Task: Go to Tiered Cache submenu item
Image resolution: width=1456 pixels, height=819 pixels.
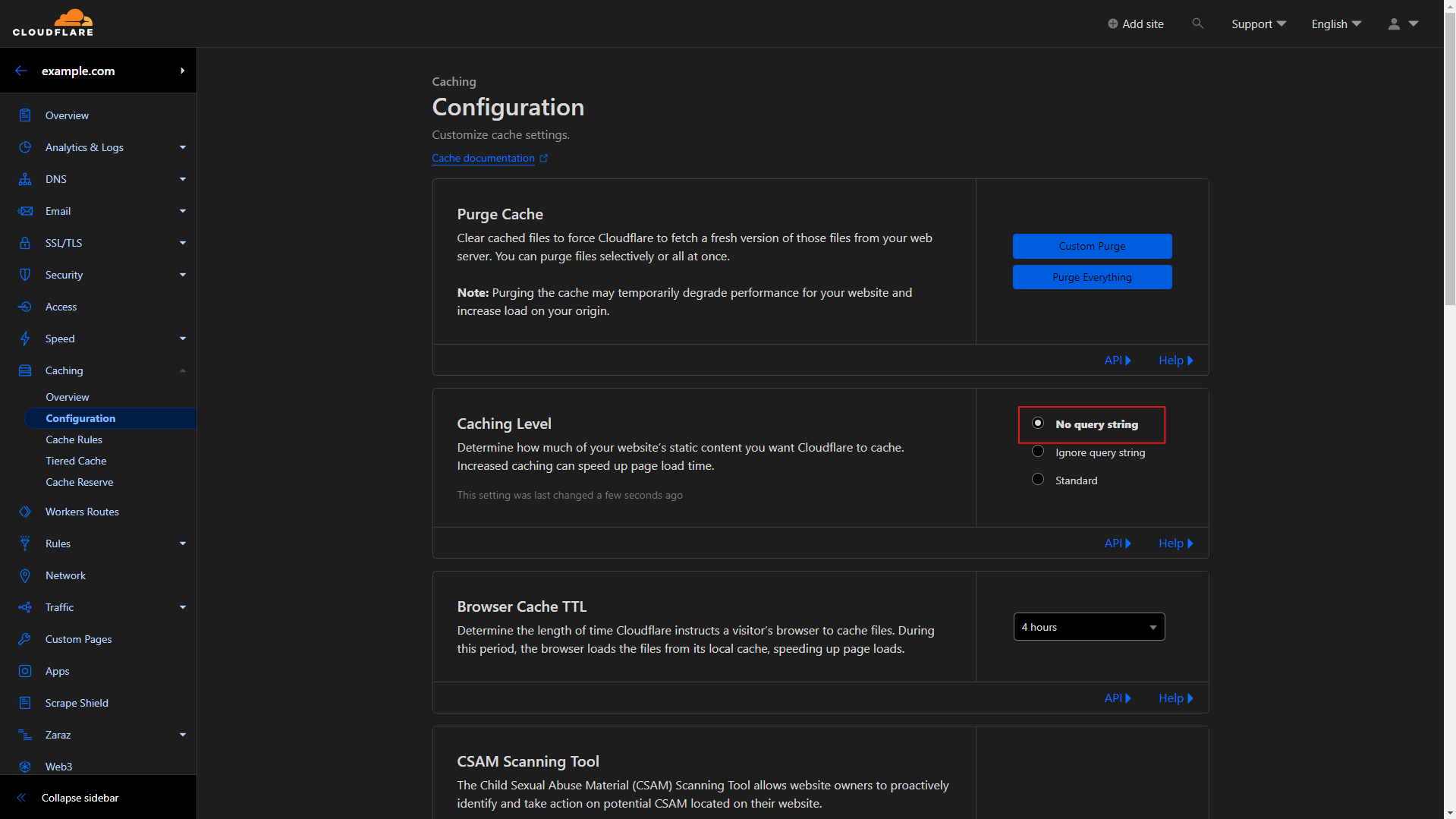Action: click(76, 461)
